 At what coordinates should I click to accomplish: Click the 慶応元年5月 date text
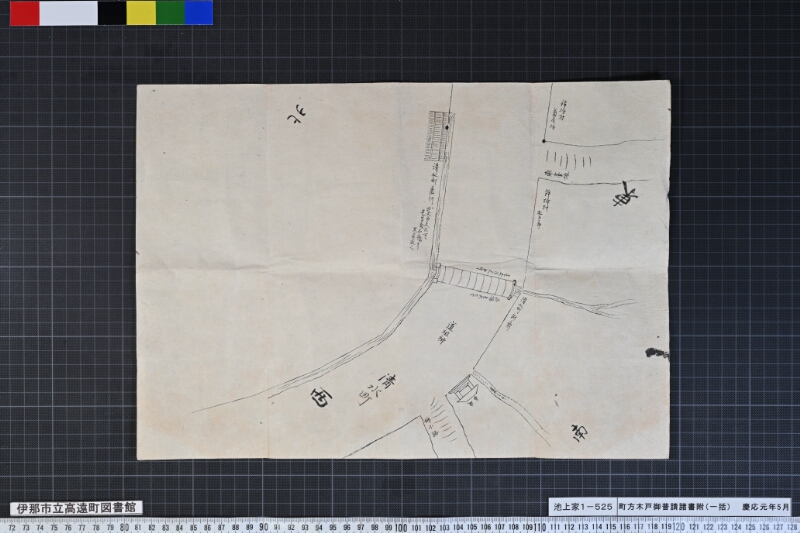click(765, 507)
